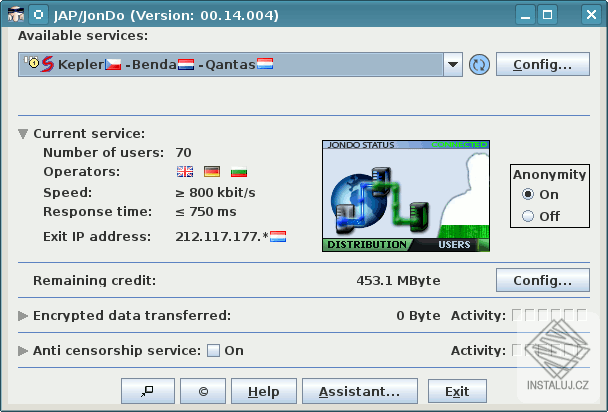608x412 pixels.
Task: Maximize the JAP/JonDo window
Action: click(x=548, y=15)
